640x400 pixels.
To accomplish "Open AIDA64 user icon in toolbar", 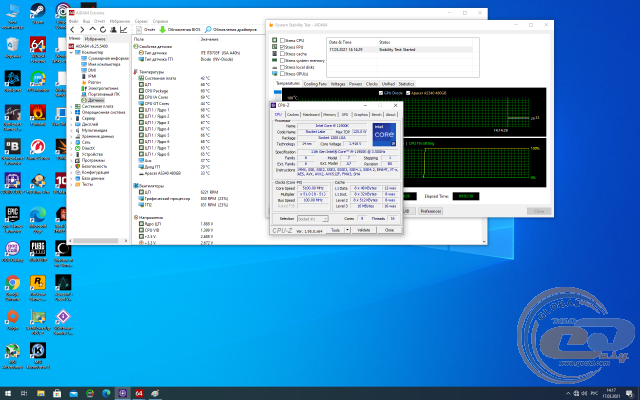I will click(113, 30).
